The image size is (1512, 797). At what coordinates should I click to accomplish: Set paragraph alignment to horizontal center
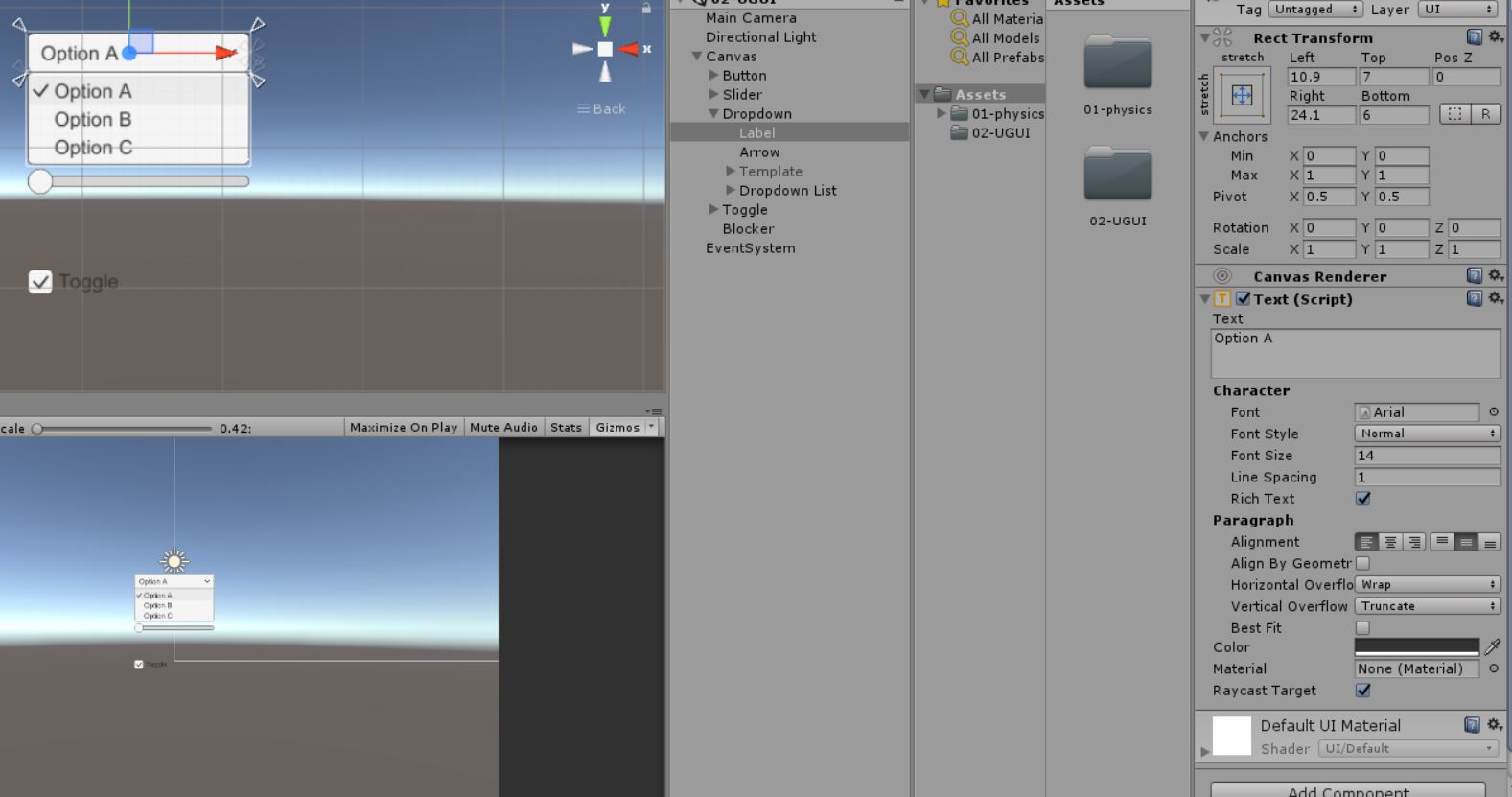[1390, 542]
